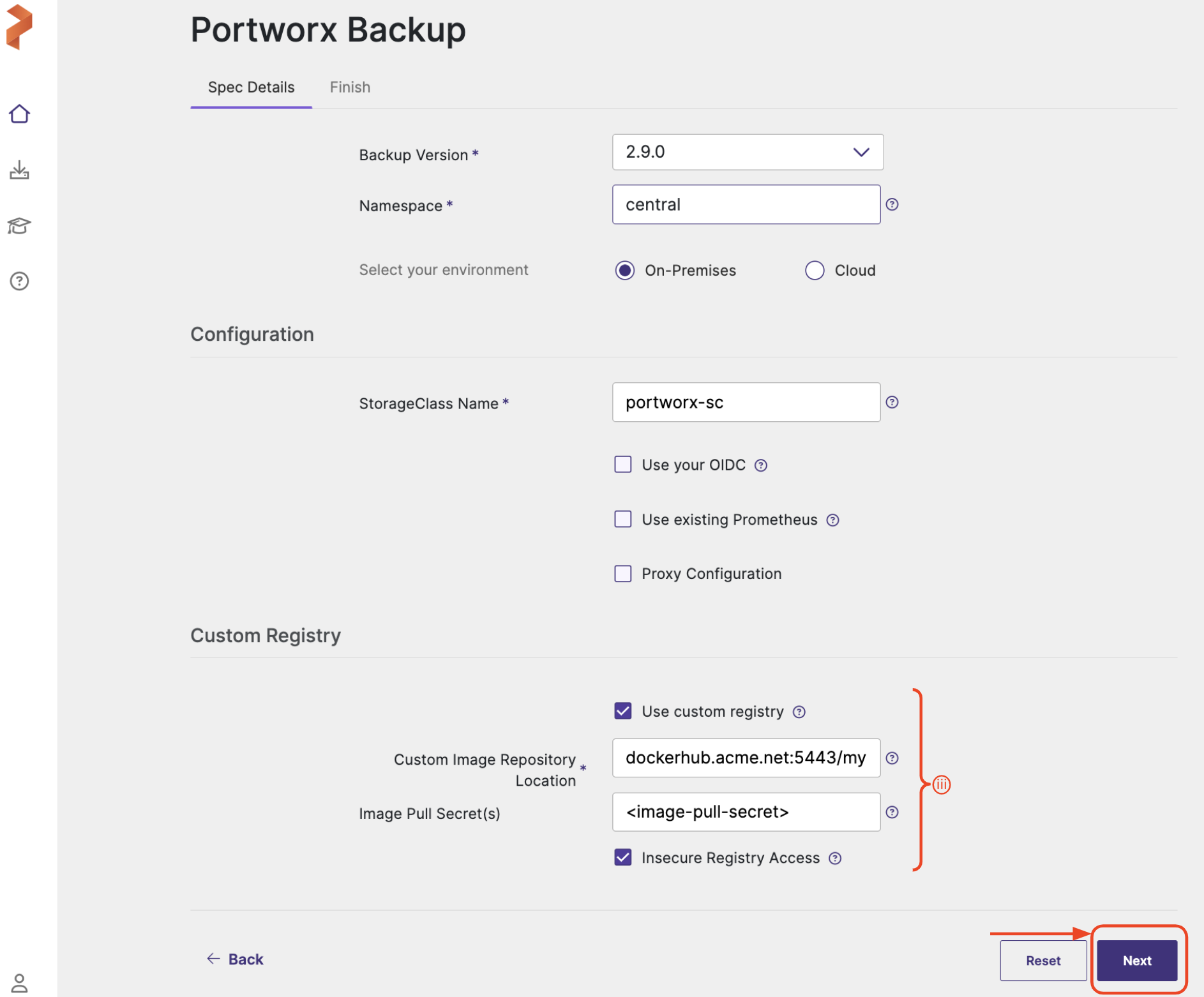Uncheck Insecure Registry Access checkbox
Viewport: 1204px width, 997px height.
point(623,857)
